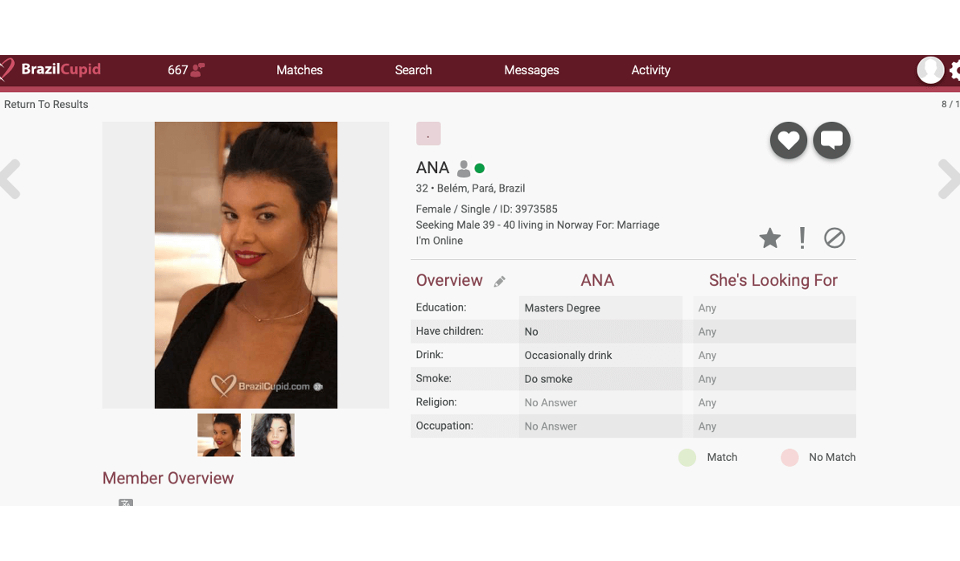Add profile to favorites with star icon

769,238
